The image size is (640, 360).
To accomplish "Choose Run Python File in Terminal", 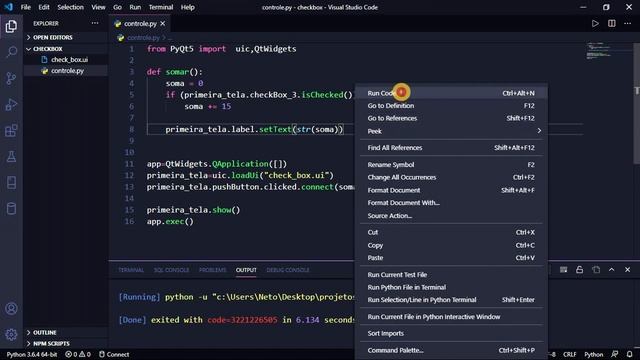I will (x=451, y=287).
